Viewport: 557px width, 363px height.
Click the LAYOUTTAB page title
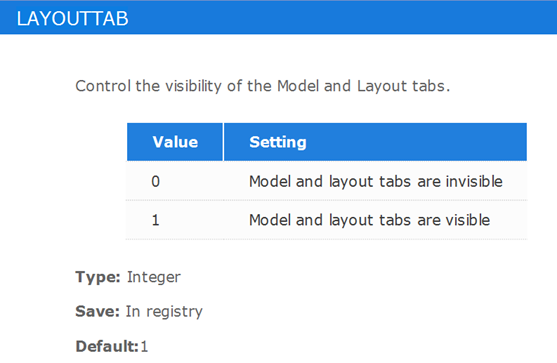72,18
